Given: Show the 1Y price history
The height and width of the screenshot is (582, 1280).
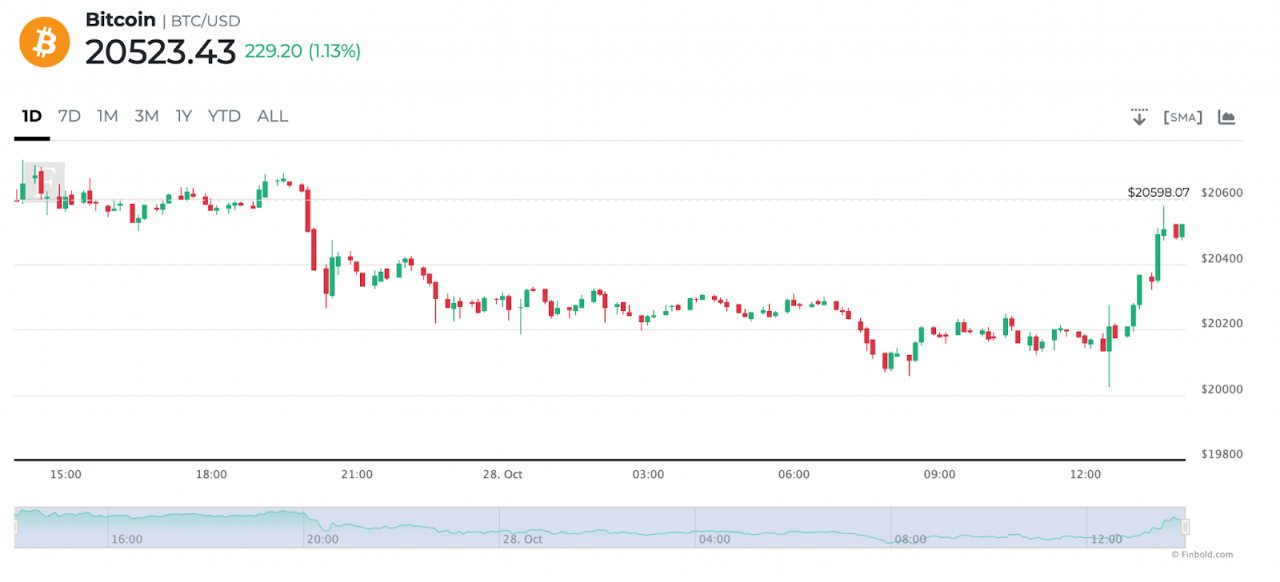Looking at the screenshot, I should (x=184, y=116).
